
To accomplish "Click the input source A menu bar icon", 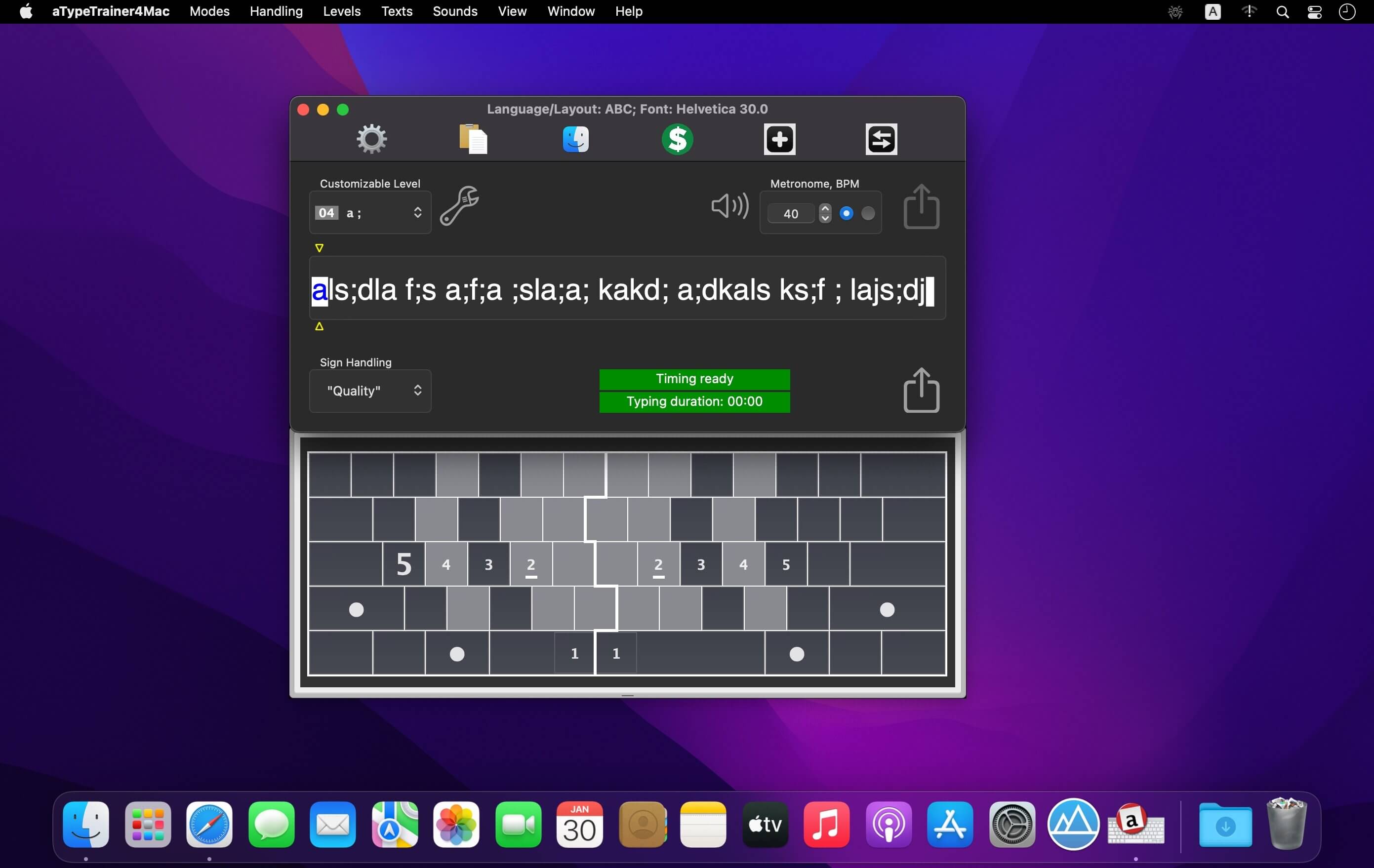I will (x=1212, y=12).
